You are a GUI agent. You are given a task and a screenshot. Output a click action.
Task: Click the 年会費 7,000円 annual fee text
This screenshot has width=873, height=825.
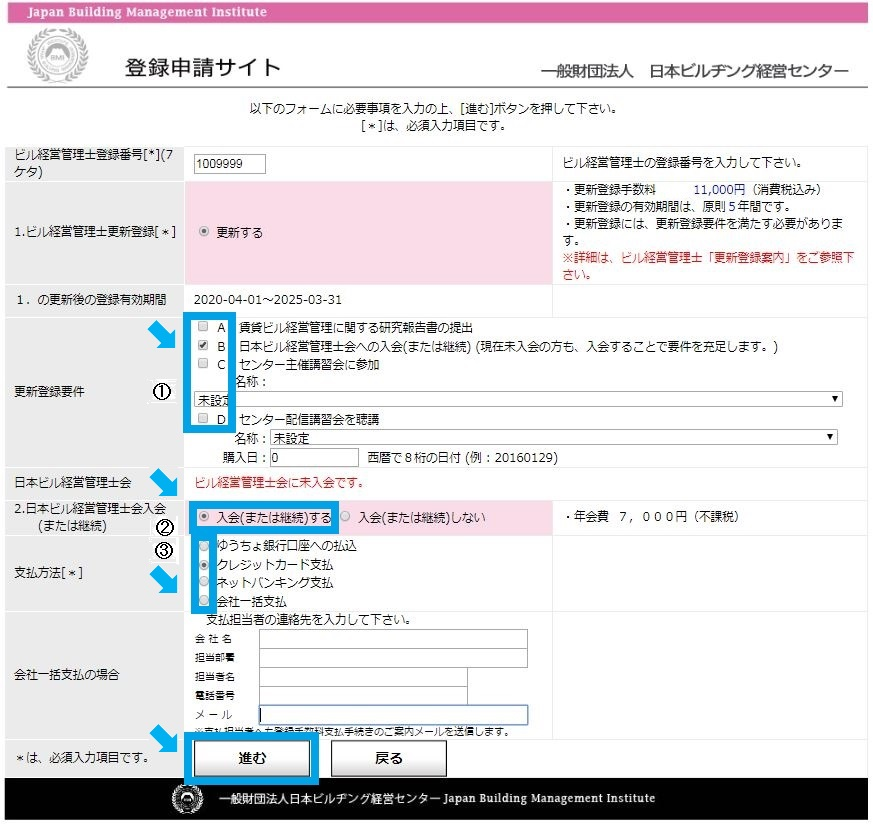point(655,517)
